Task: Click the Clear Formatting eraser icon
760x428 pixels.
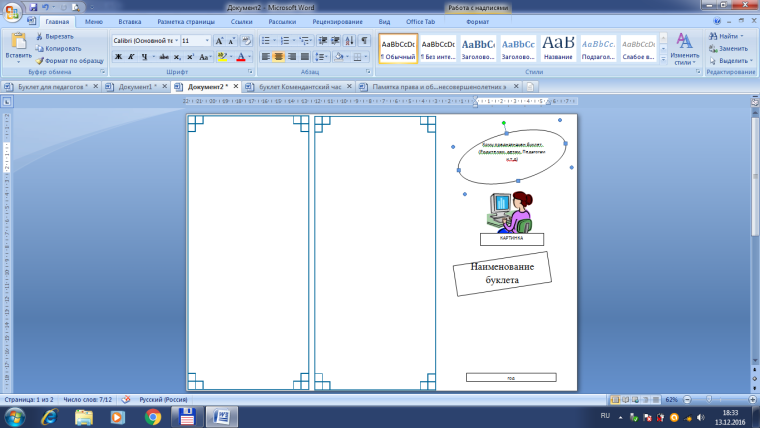Action: click(x=246, y=41)
